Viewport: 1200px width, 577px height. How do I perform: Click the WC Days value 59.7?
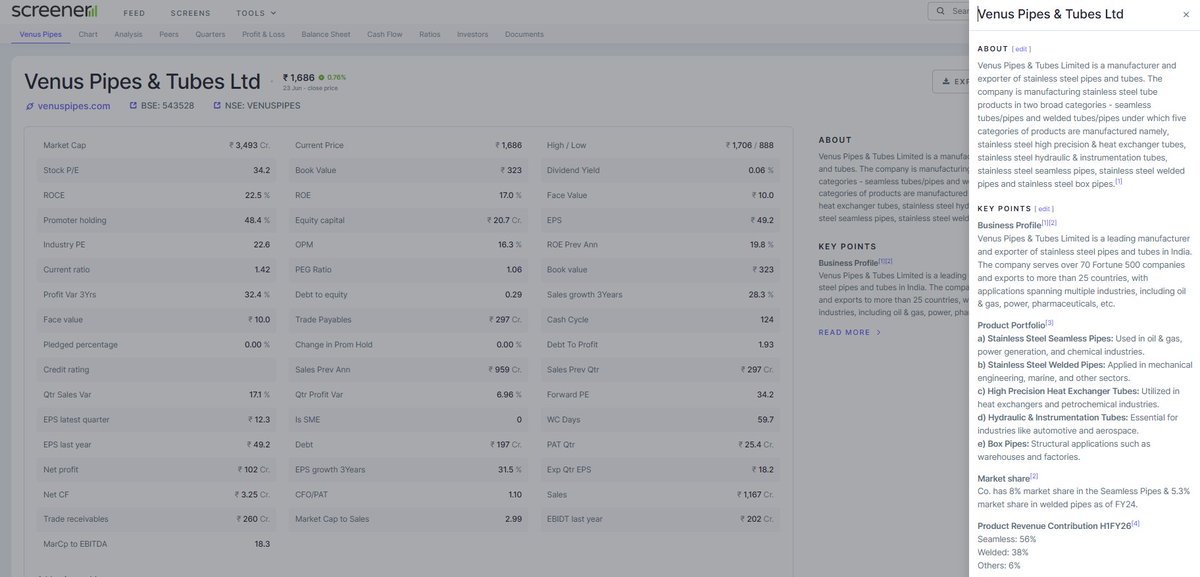(766, 419)
